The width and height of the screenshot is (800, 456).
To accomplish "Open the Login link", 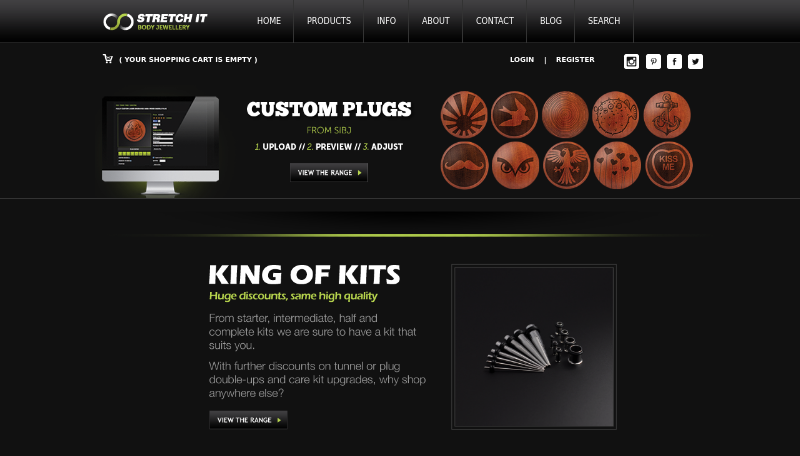I will point(522,60).
